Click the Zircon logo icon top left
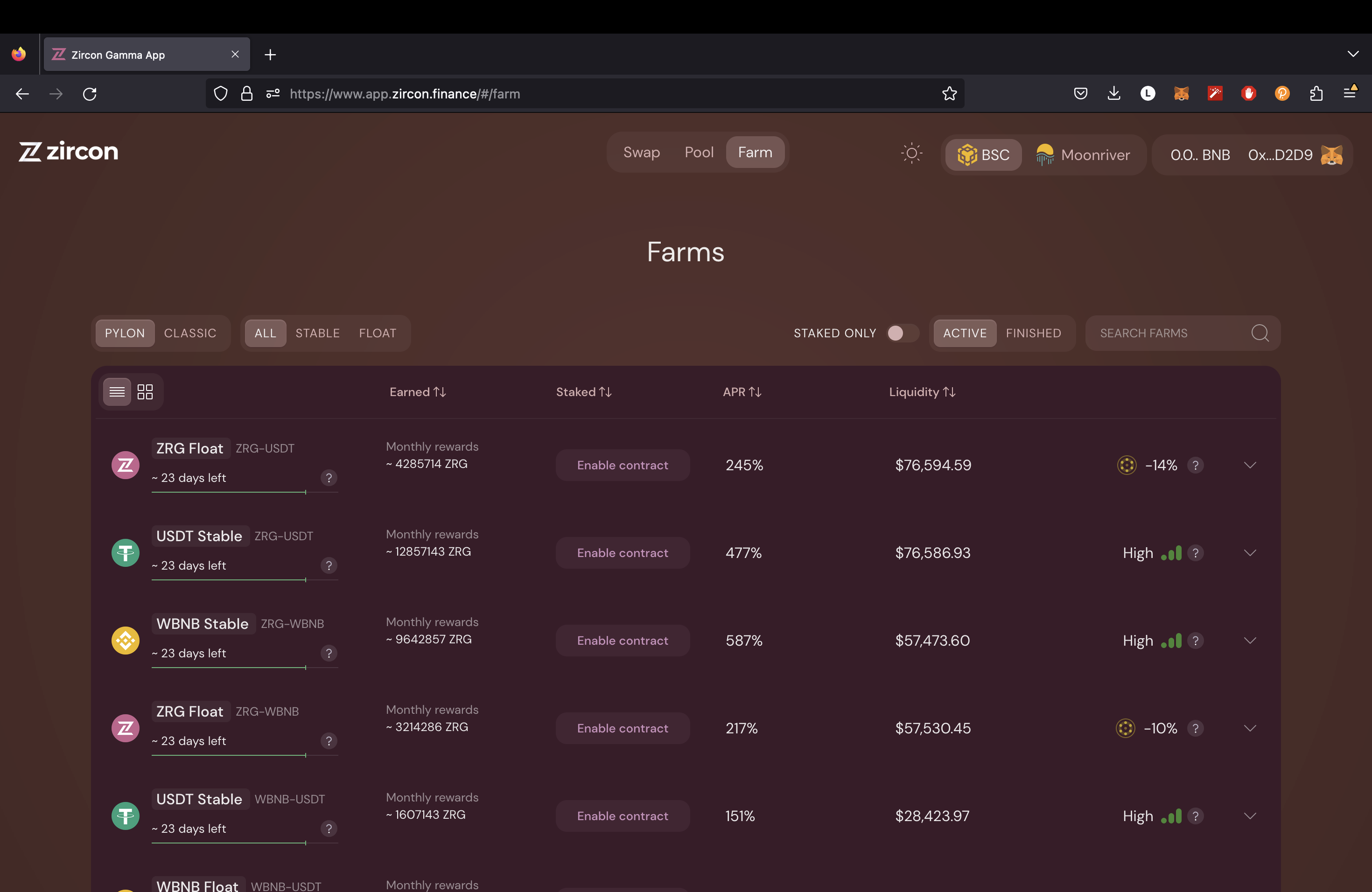 (30, 151)
